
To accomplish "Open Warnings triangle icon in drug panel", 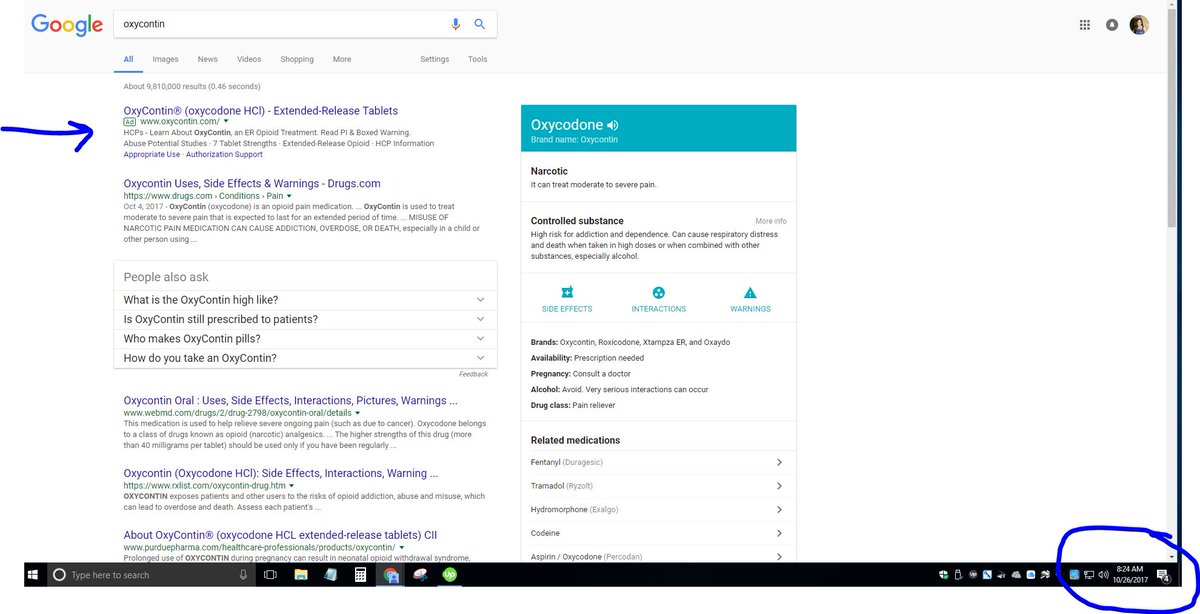I will 750,293.
